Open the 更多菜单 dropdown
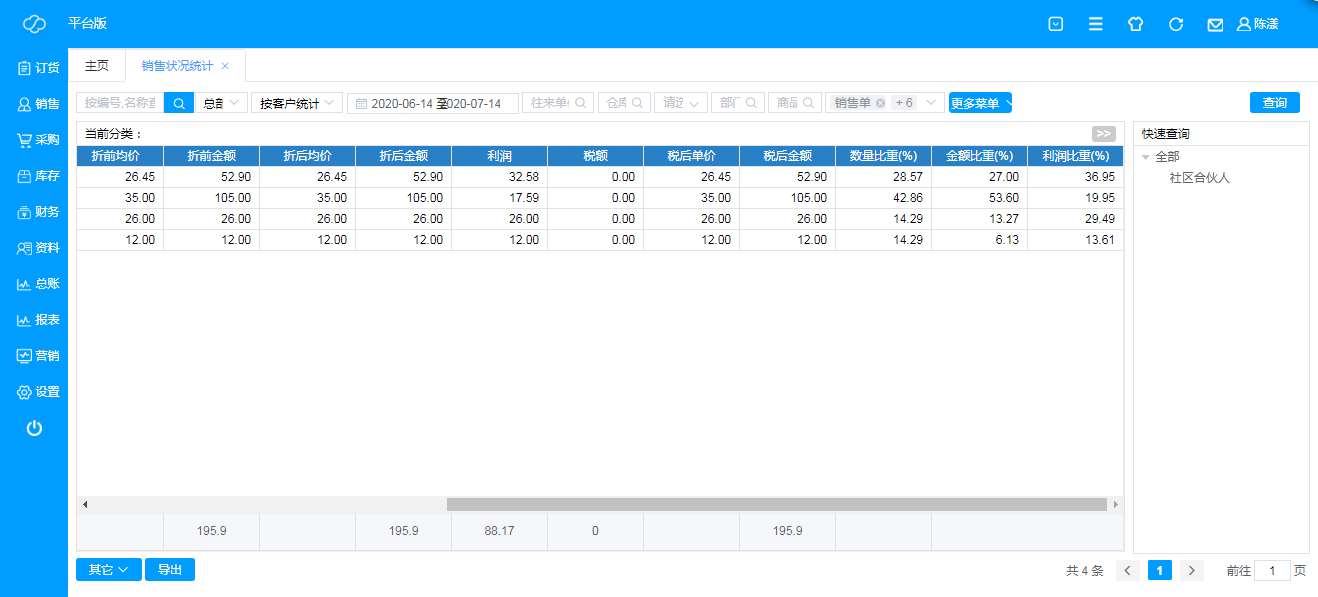The width and height of the screenshot is (1318, 597). tap(980, 103)
